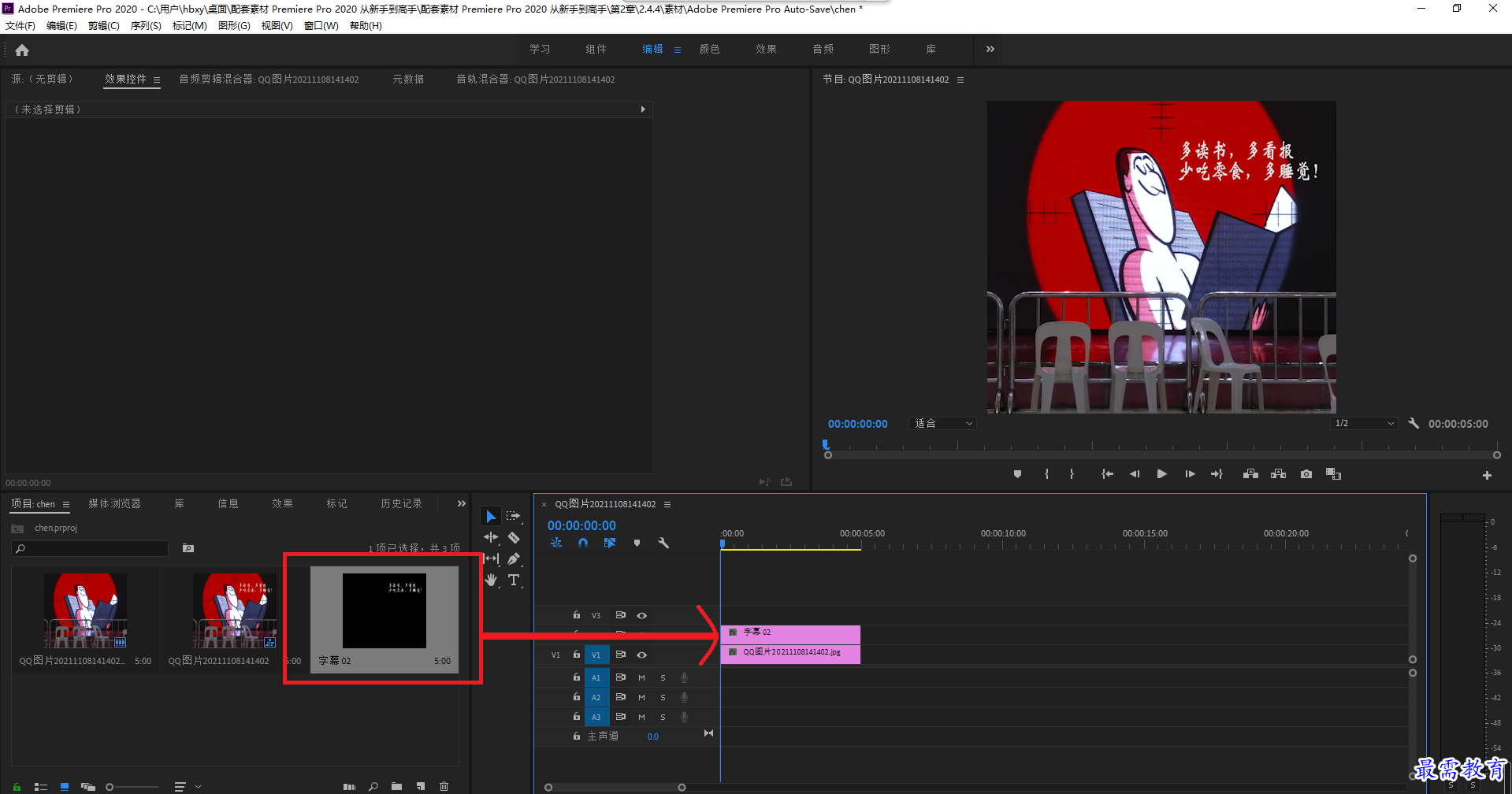Viewport: 1512px width, 794px height.
Task: Switch Project panel to freeform view
Action: [88, 786]
